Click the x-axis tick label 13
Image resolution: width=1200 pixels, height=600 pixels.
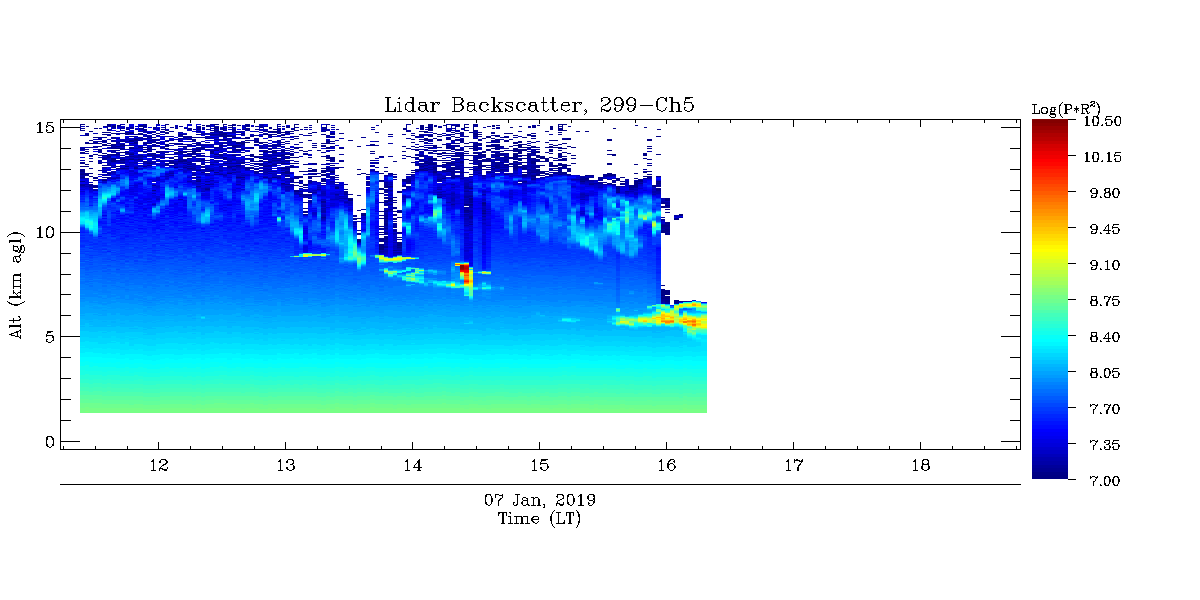285,467
